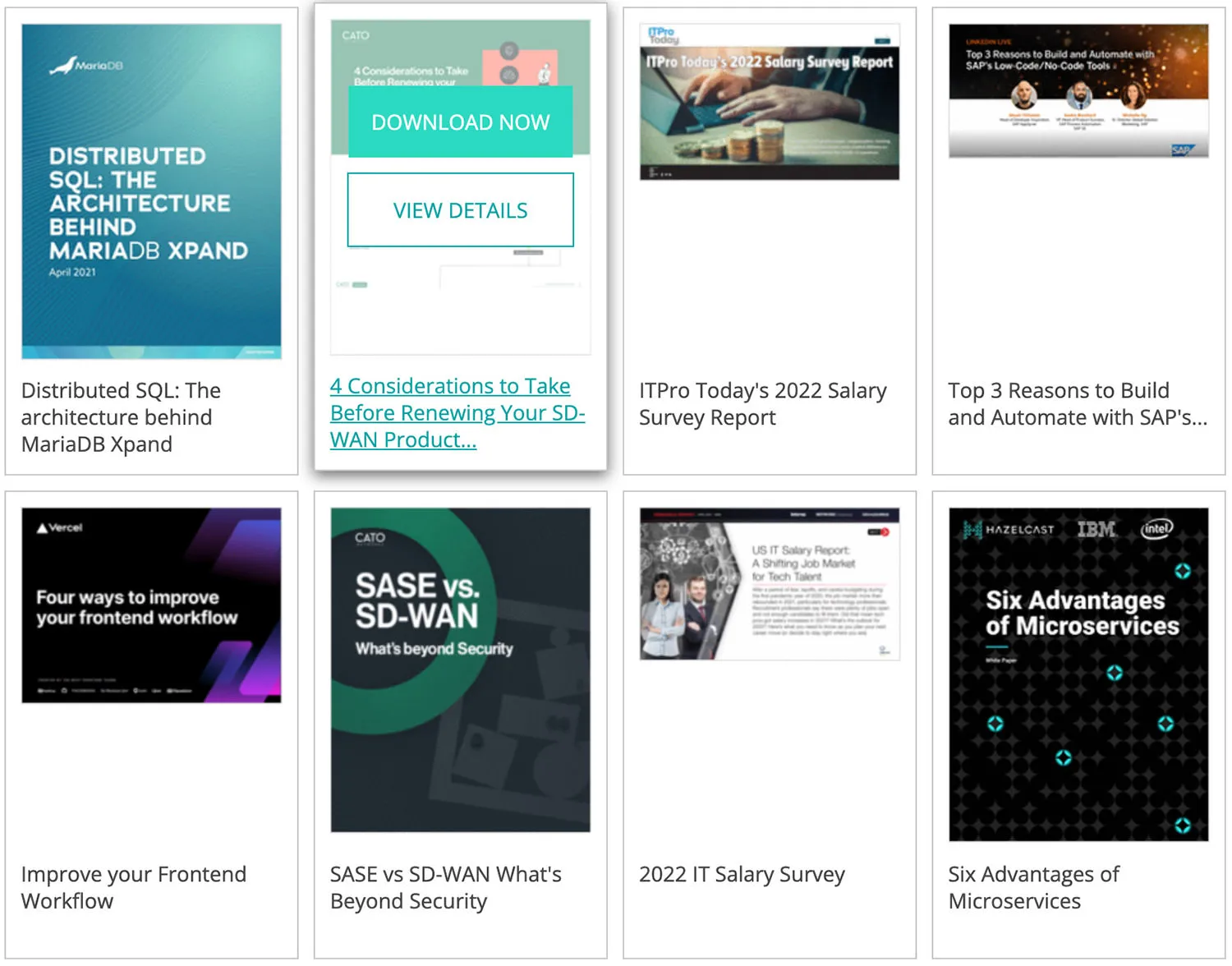Click ITPro Today's 2022 Salary Survey title

[762, 404]
